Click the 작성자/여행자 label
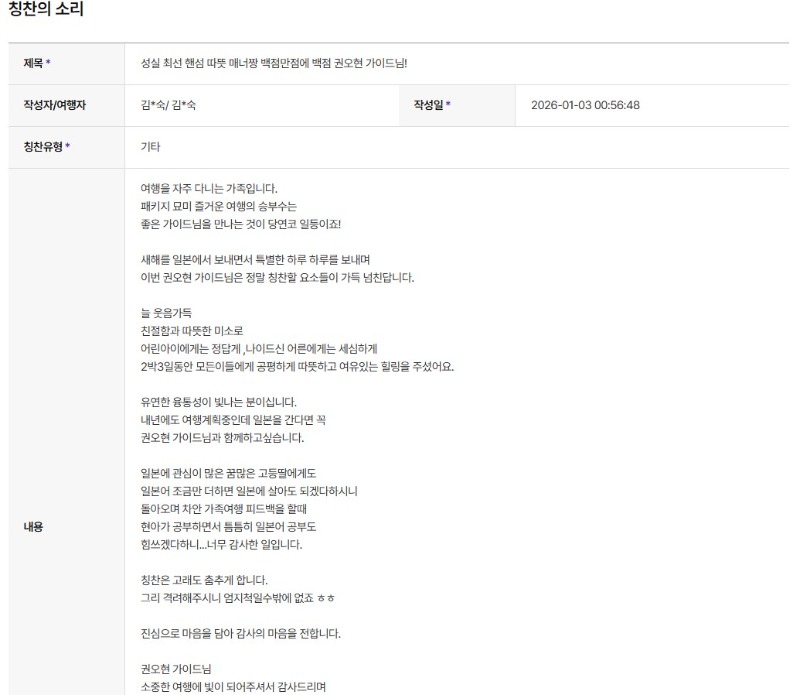The width and height of the screenshot is (800, 695). pyautogui.click(x=55, y=105)
